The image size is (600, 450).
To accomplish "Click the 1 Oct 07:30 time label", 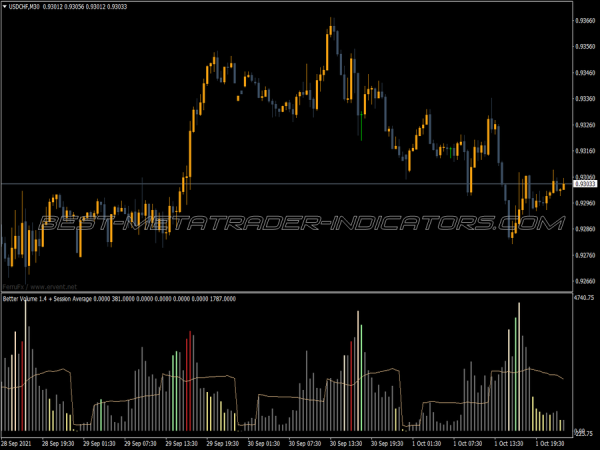I will [468, 443].
